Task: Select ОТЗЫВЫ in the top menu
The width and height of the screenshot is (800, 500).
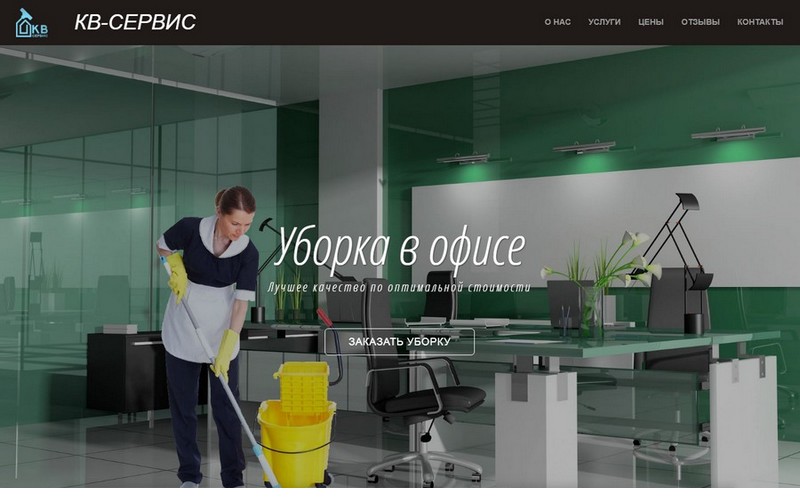Action: (x=700, y=22)
